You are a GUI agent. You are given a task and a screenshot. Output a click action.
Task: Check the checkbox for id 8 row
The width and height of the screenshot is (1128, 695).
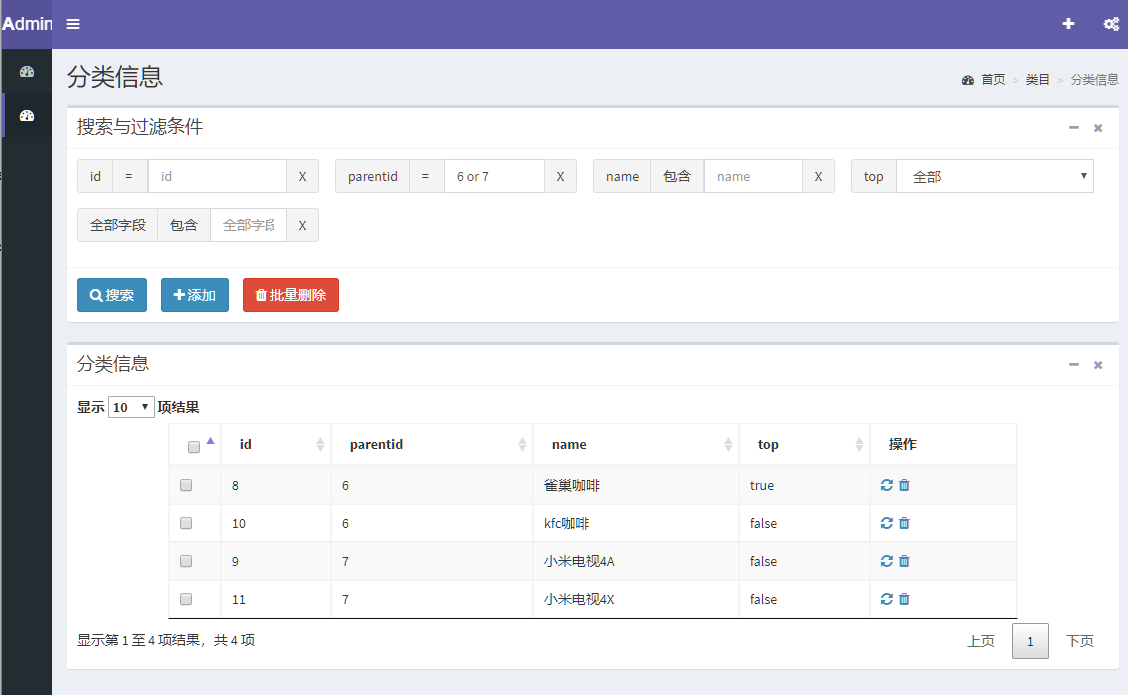click(x=186, y=485)
